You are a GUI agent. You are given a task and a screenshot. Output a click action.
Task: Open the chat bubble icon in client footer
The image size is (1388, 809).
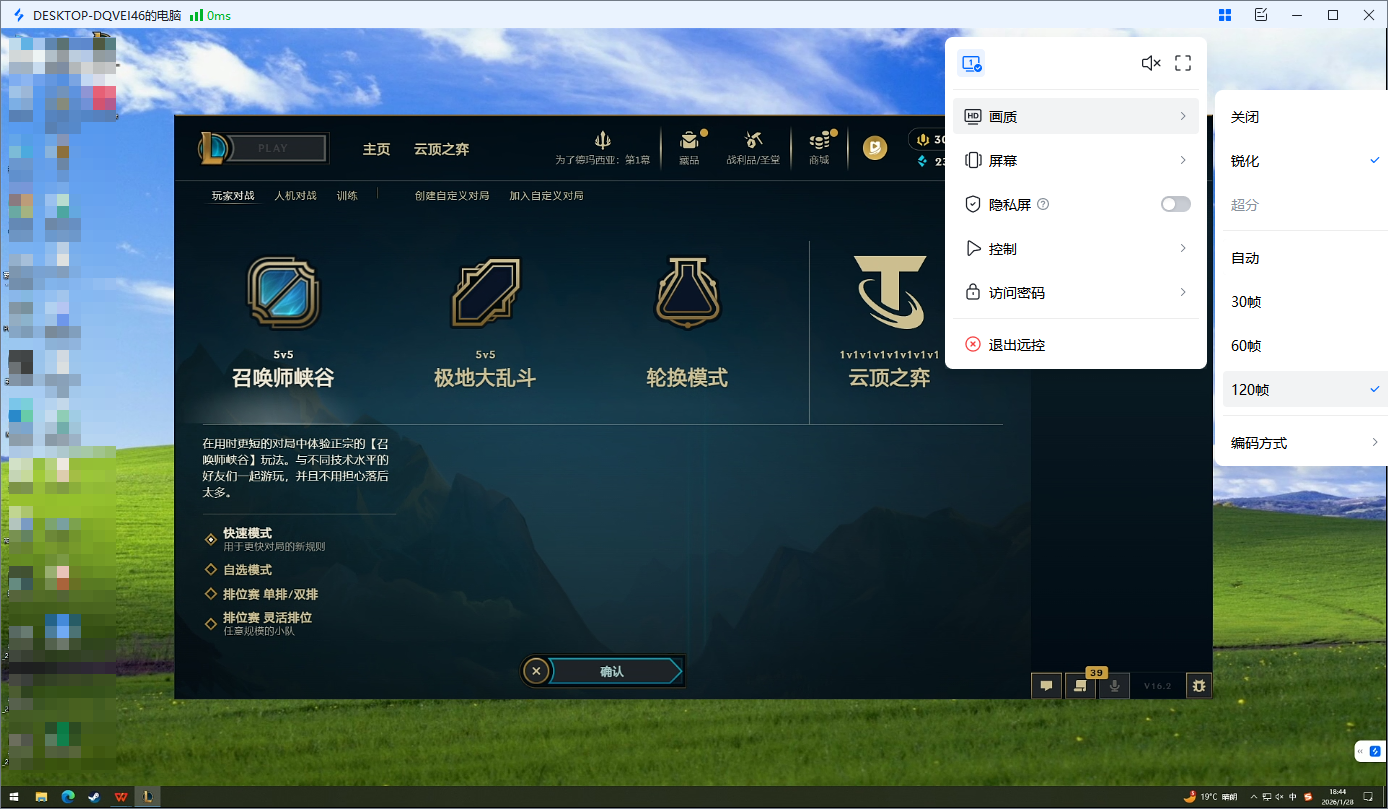coord(1046,686)
